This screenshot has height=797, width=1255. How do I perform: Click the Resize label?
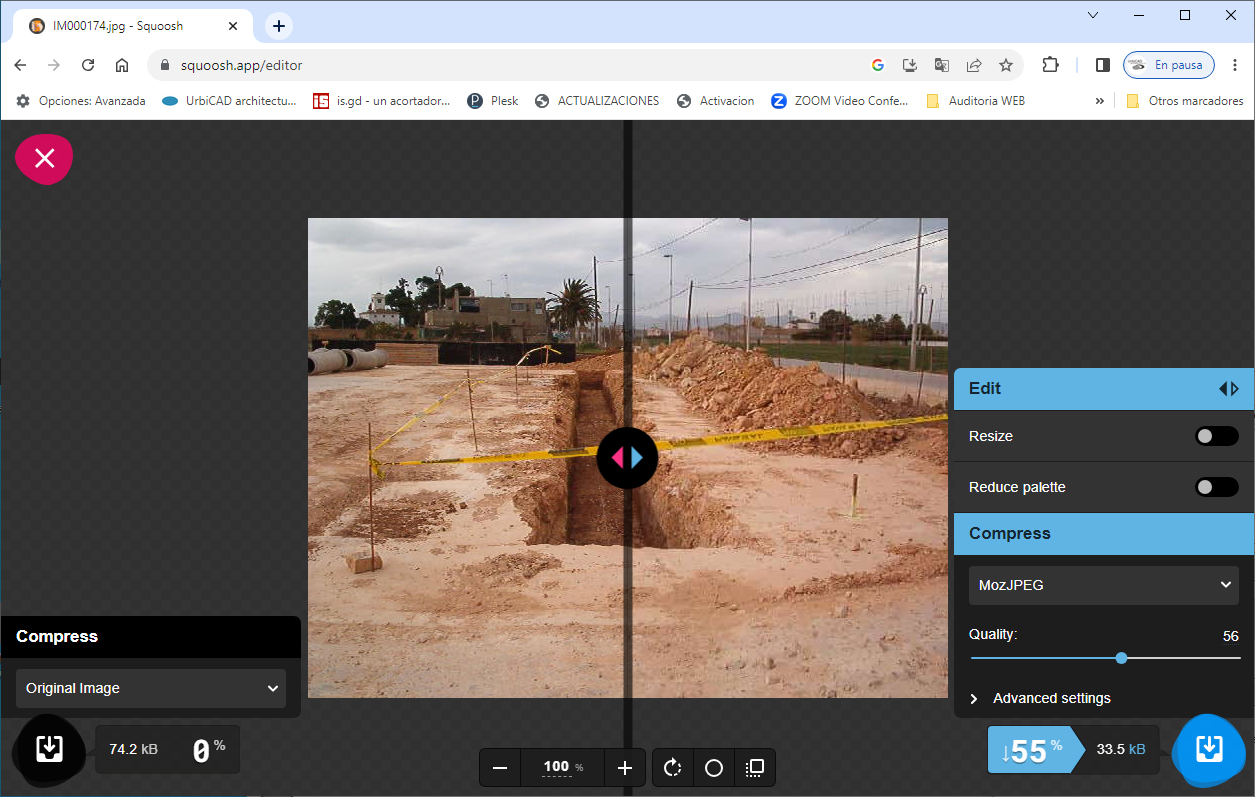(x=991, y=436)
